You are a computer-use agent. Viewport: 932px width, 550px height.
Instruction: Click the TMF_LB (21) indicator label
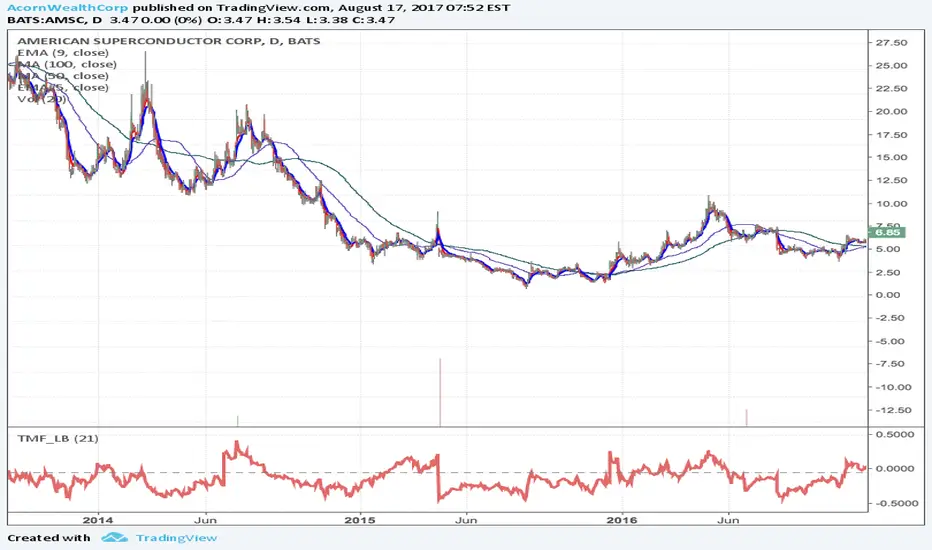(58, 438)
